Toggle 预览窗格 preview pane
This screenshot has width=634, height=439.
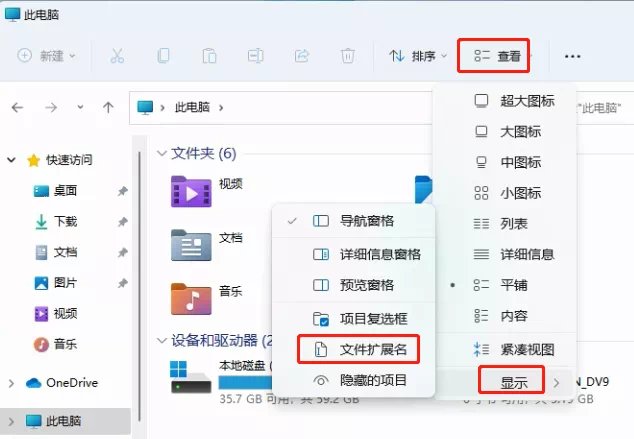coord(353,285)
